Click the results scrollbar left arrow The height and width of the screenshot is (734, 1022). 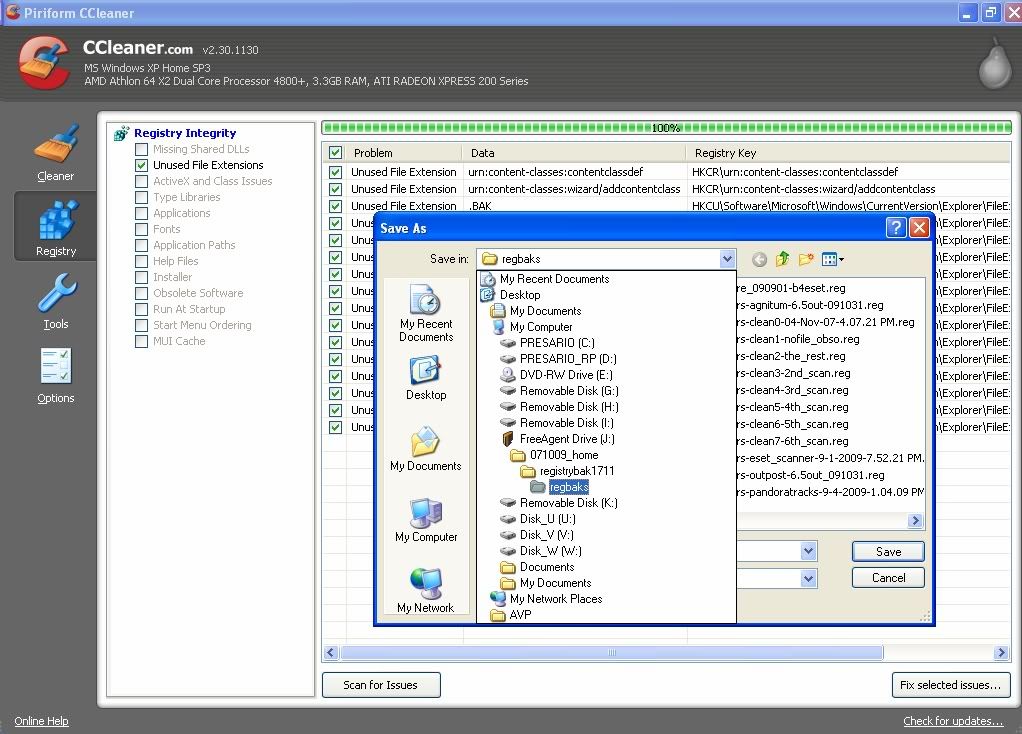pos(330,653)
